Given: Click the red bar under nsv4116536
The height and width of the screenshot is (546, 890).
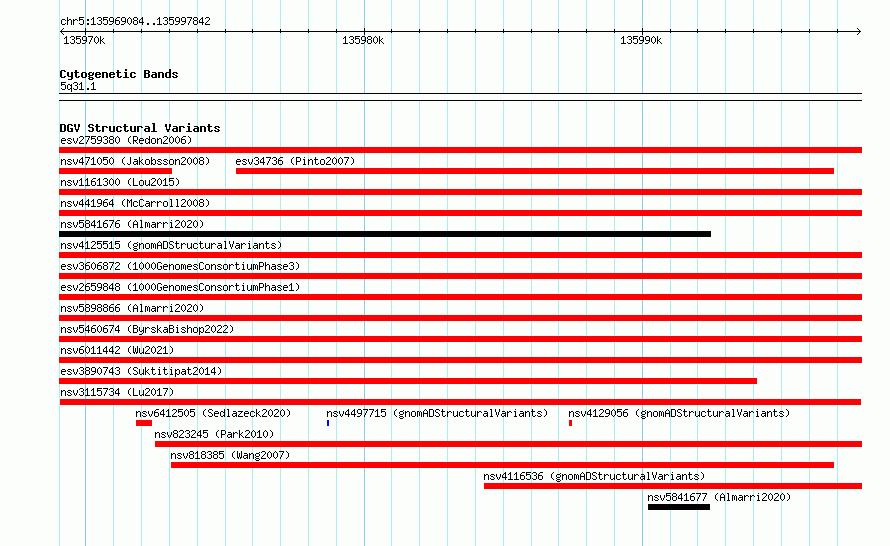Looking at the screenshot, I should (673, 486).
